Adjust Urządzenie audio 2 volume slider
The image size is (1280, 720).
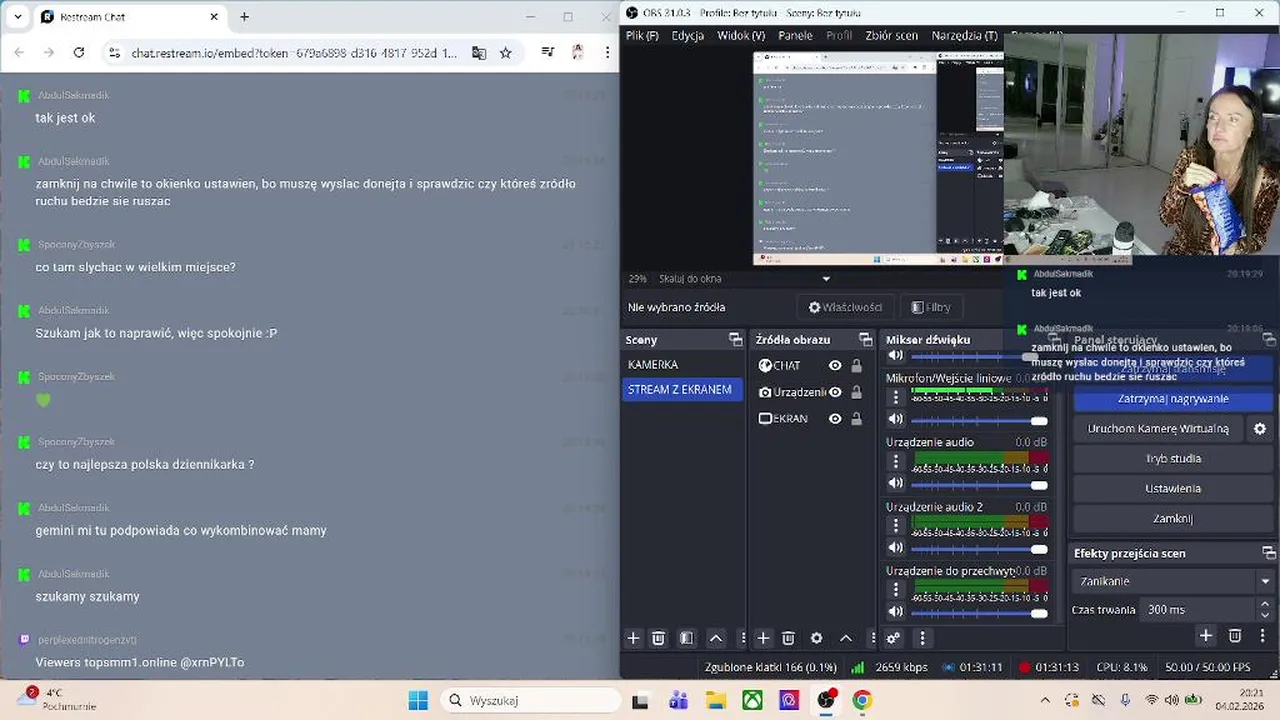point(979,548)
